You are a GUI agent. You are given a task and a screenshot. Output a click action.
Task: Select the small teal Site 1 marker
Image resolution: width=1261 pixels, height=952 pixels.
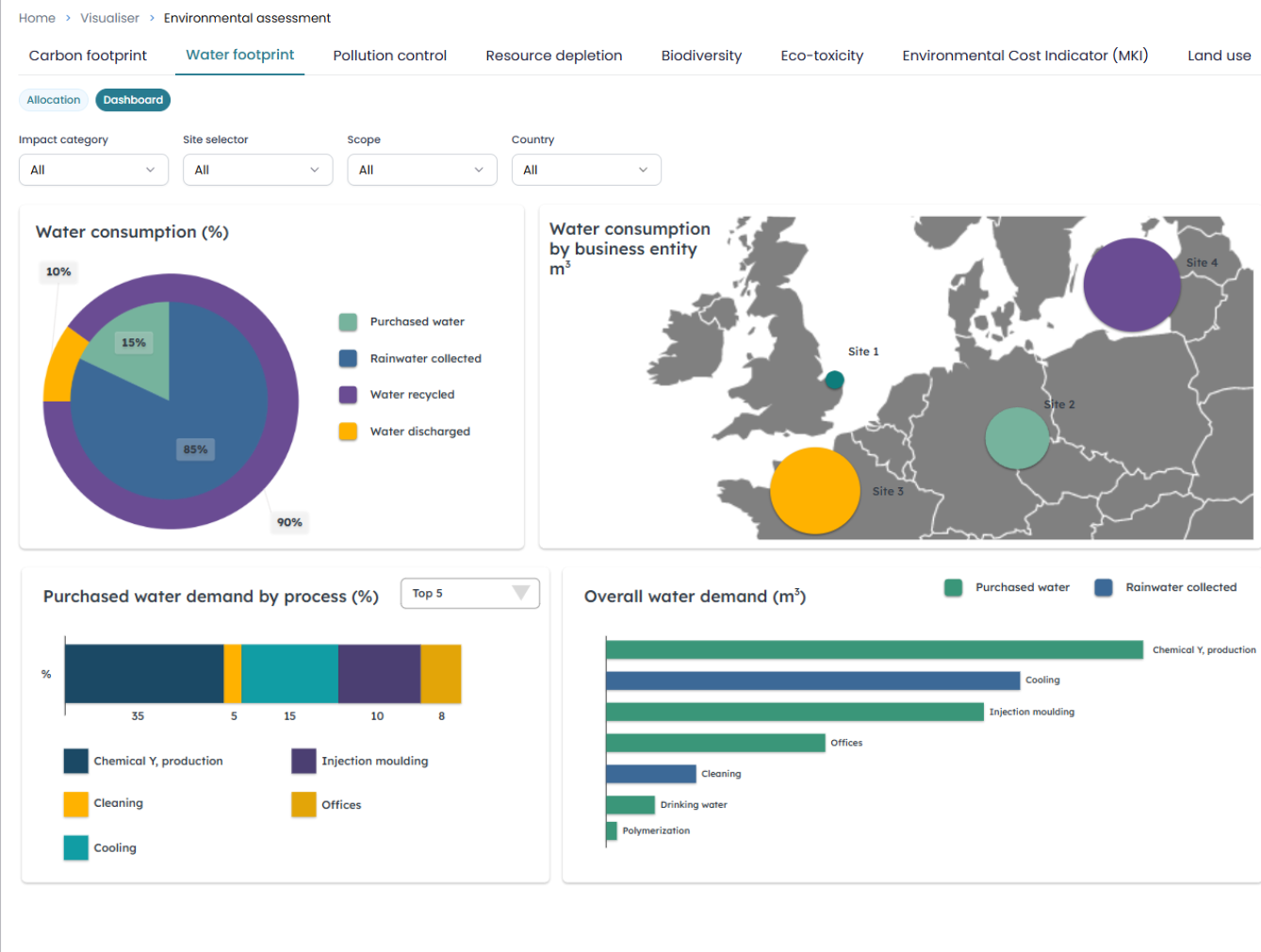click(x=834, y=380)
